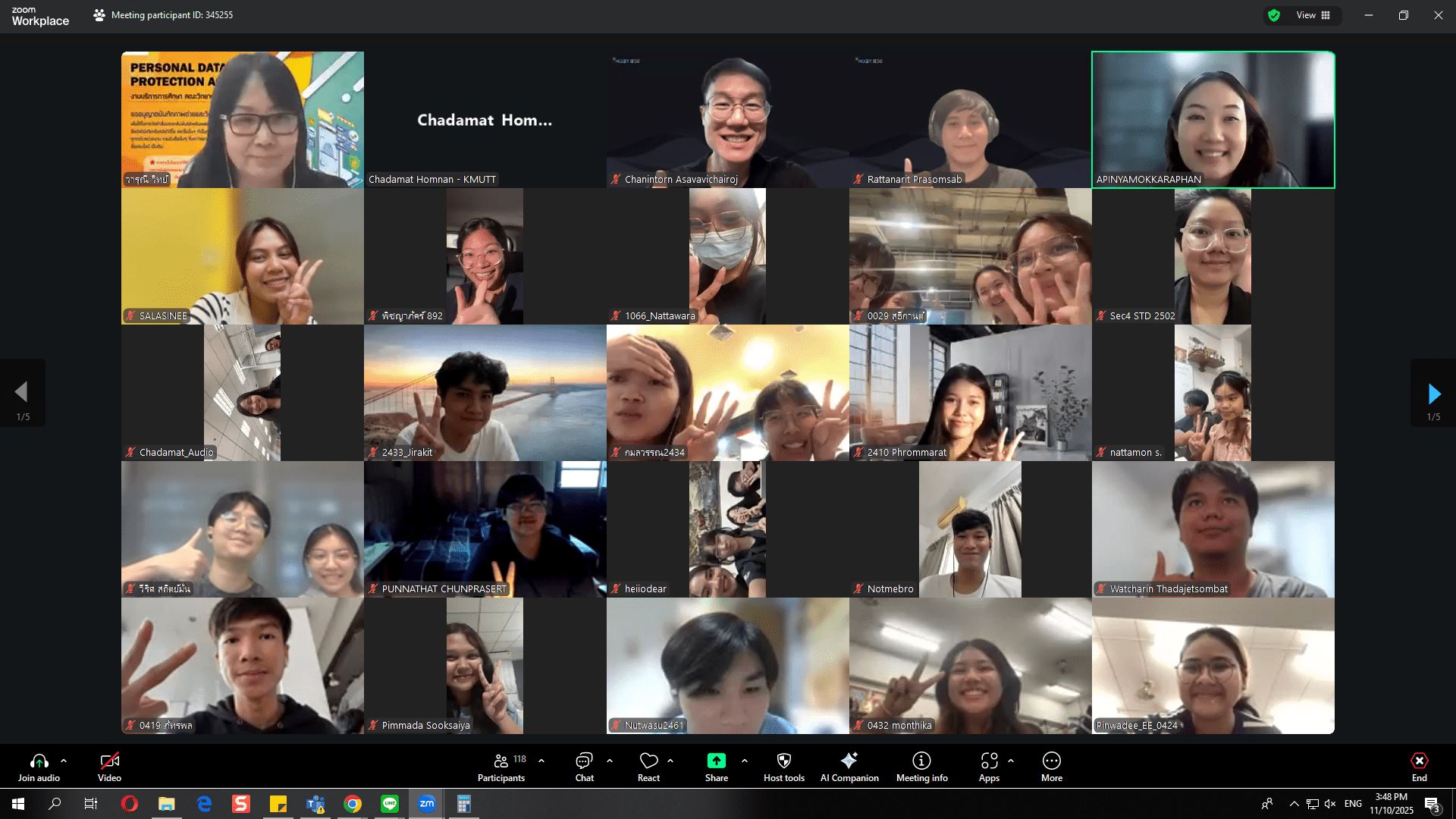
Task: Open the Apps menu icon
Action: tap(989, 761)
